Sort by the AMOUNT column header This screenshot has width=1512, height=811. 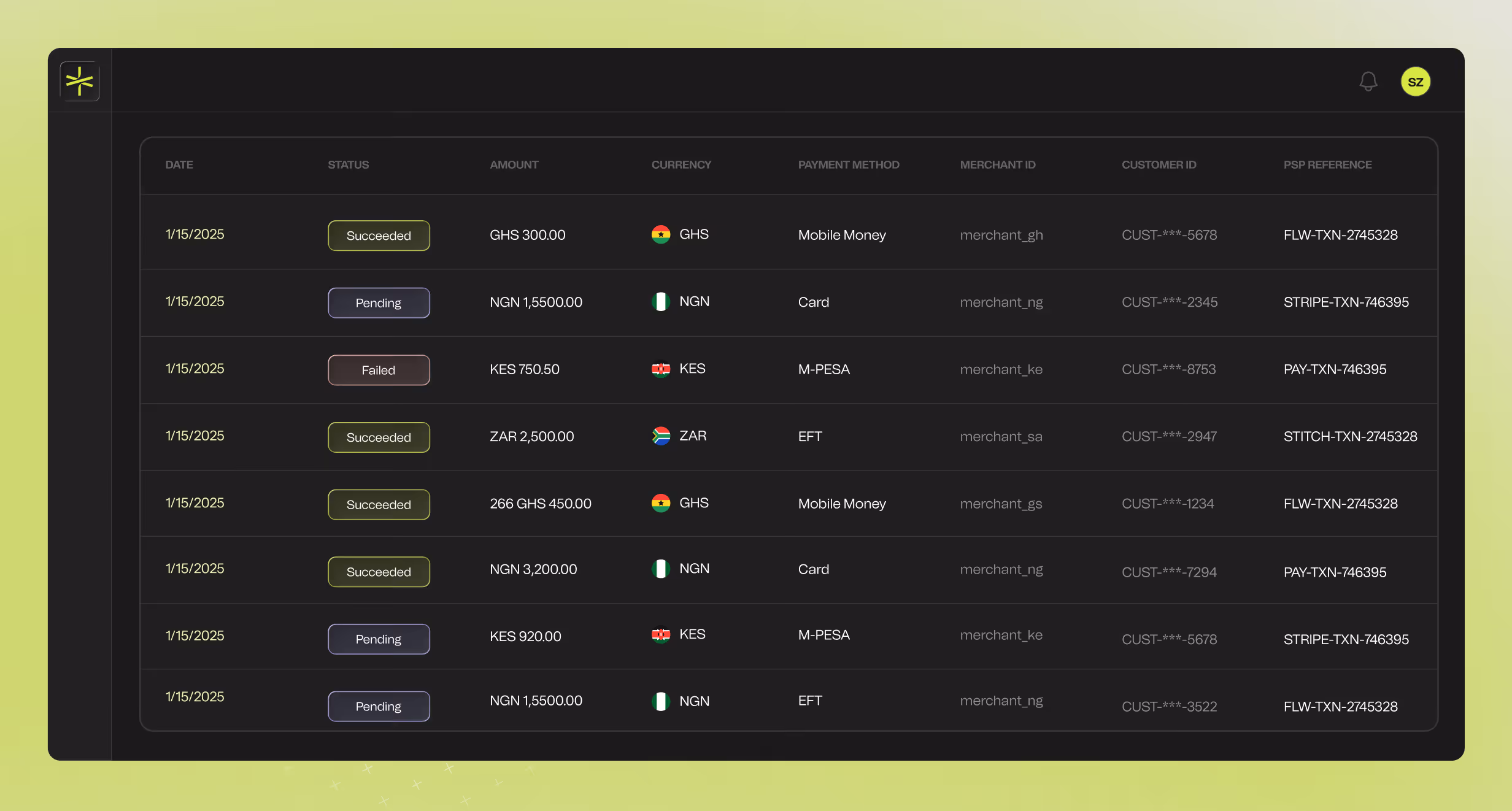(514, 164)
